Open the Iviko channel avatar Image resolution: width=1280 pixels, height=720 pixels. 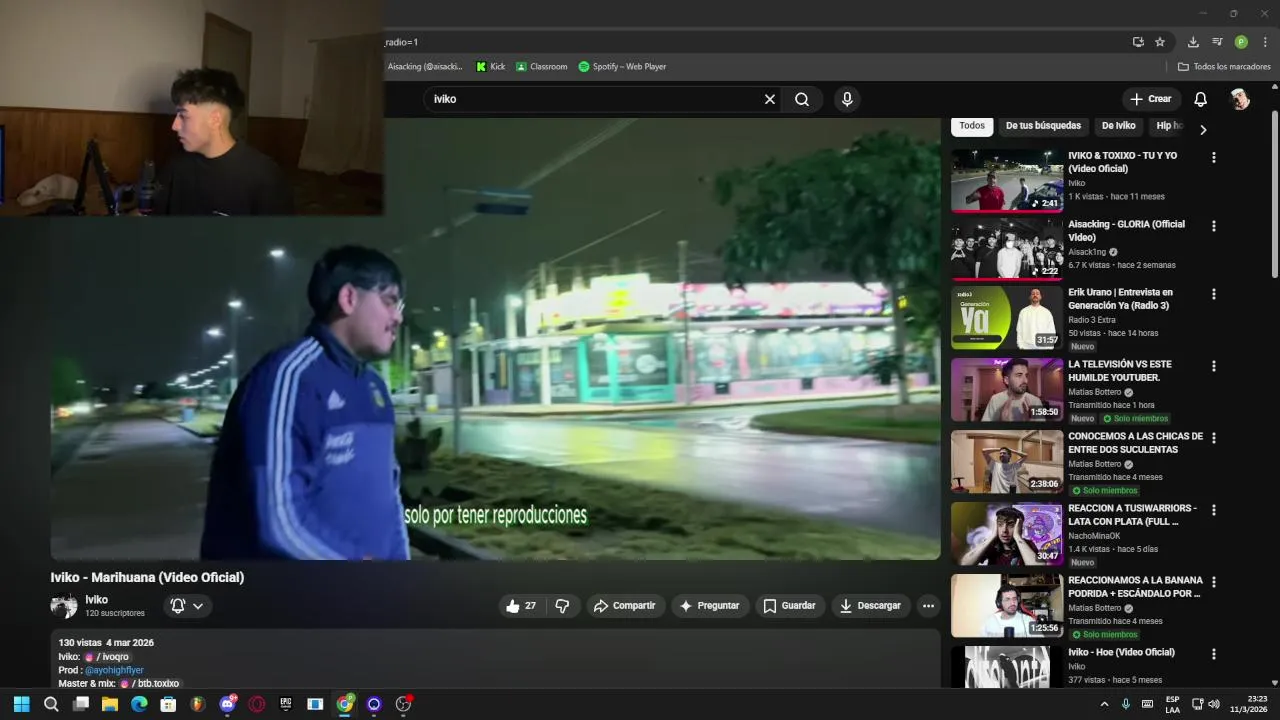pyautogui.click(x=64, y=606)
